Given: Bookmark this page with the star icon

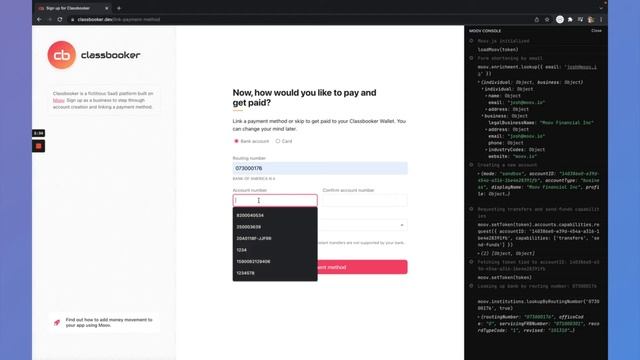Looking at the screenshot, I should [547, 20].
